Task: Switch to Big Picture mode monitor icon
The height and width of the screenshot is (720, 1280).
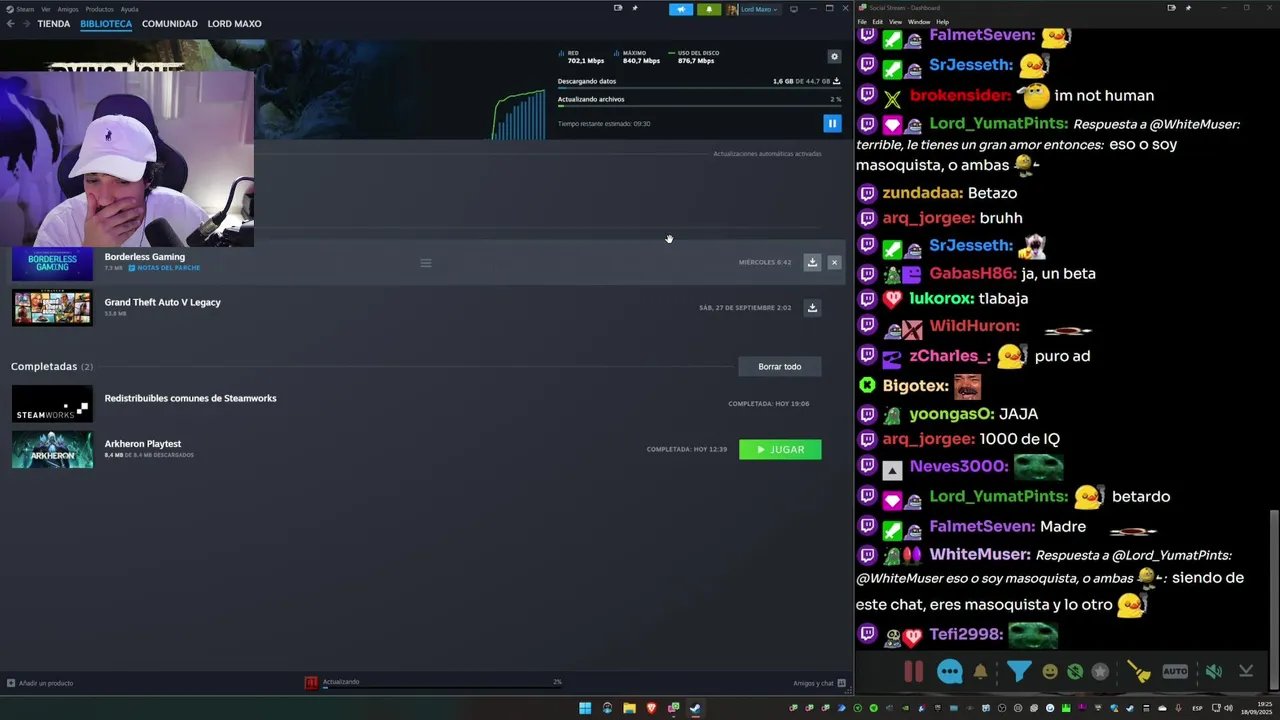Action: [x=794, y=9]
